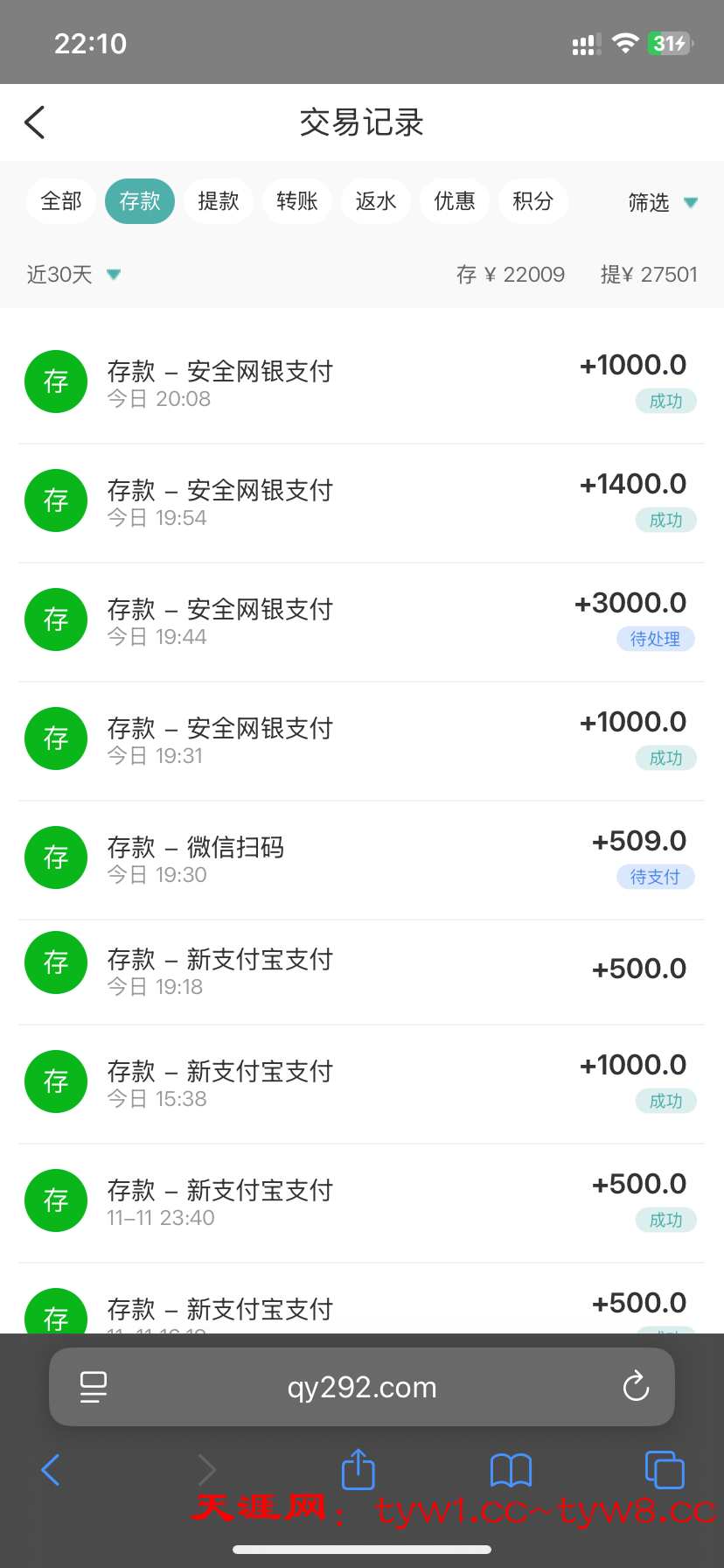Select the 积分 filter chip
Image resolution: width=724 pixels, height=1568 pixels.
533,201
